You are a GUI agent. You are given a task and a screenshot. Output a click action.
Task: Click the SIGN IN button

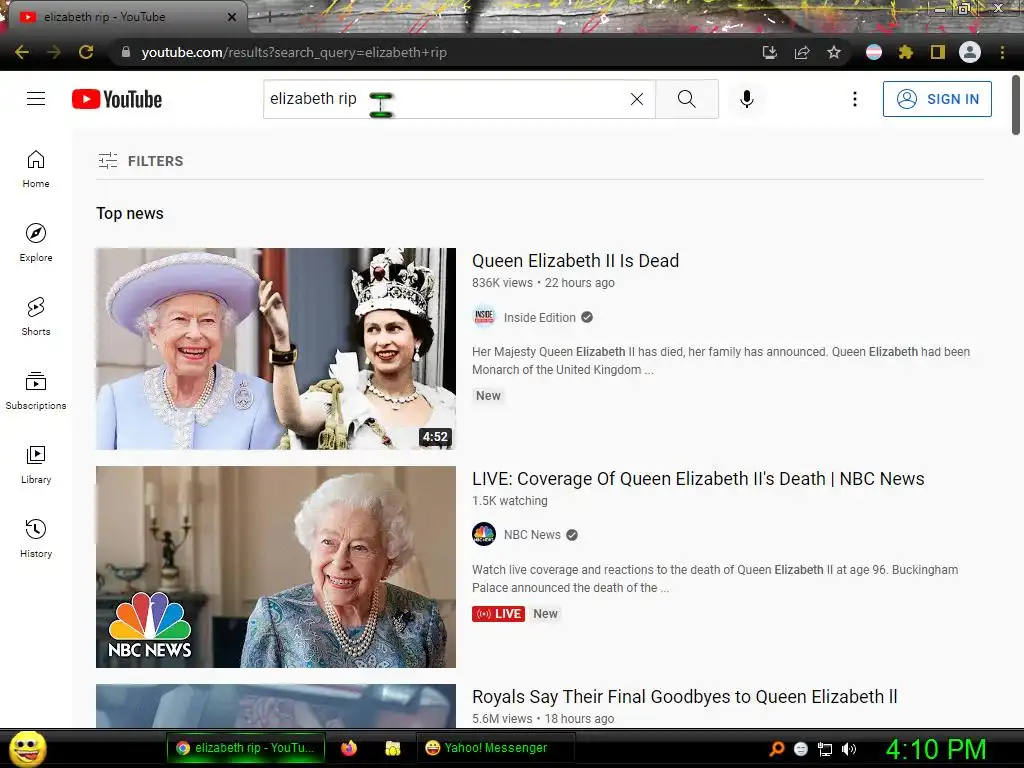pos(937,99)
